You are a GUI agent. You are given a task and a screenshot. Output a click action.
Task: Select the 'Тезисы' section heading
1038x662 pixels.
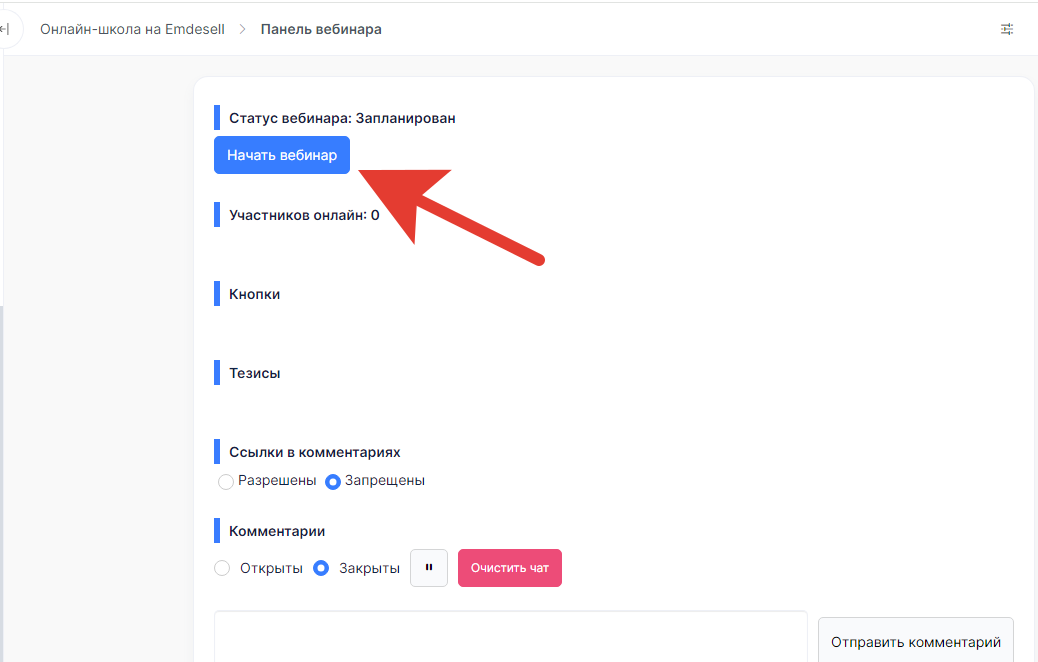[254, 373]
